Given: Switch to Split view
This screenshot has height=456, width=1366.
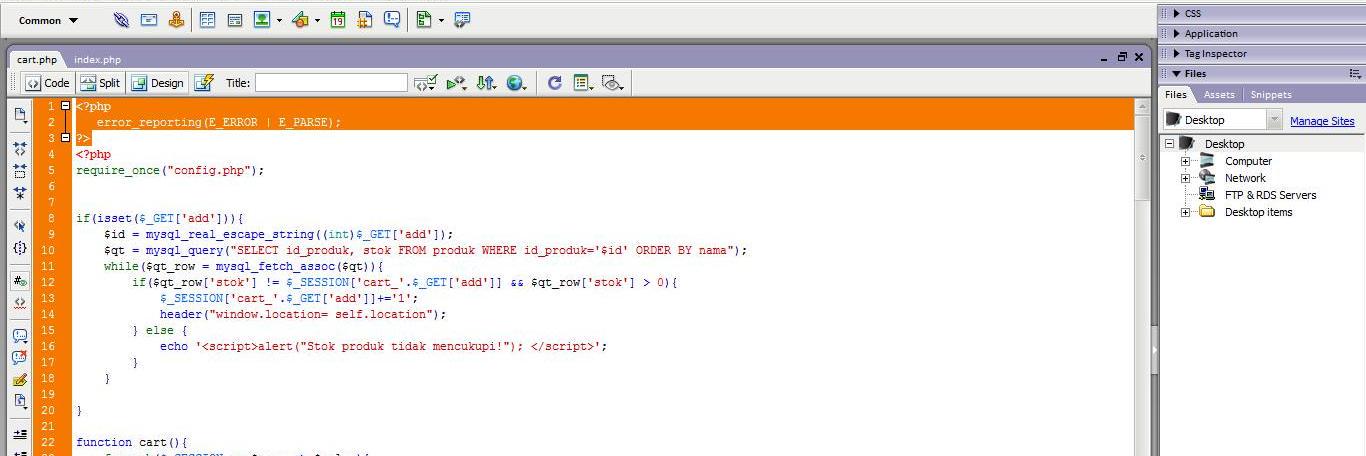Looking at the screenshot, I should pos(100,83).
